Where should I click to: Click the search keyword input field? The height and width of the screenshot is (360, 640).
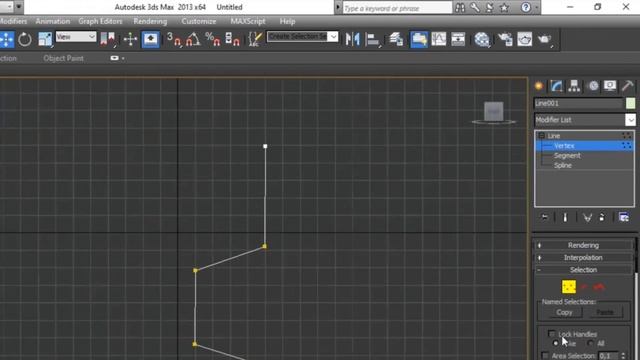(x=397, y=8)
